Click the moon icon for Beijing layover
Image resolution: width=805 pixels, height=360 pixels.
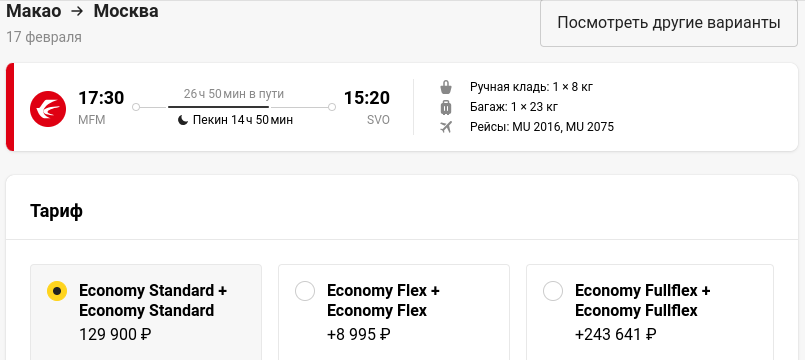tap(183, 121)
